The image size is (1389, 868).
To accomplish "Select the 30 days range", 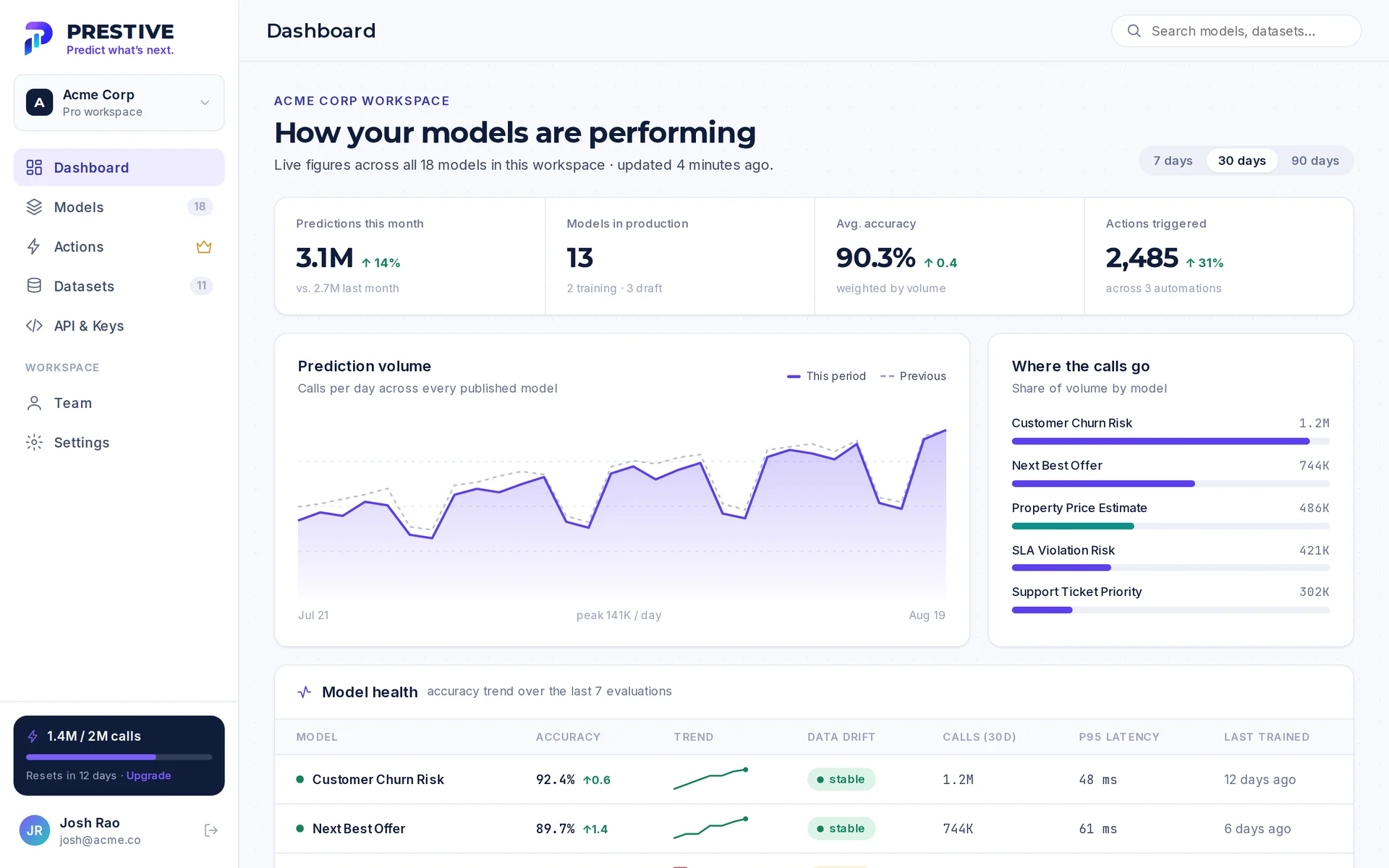I will coord(1241,161).
